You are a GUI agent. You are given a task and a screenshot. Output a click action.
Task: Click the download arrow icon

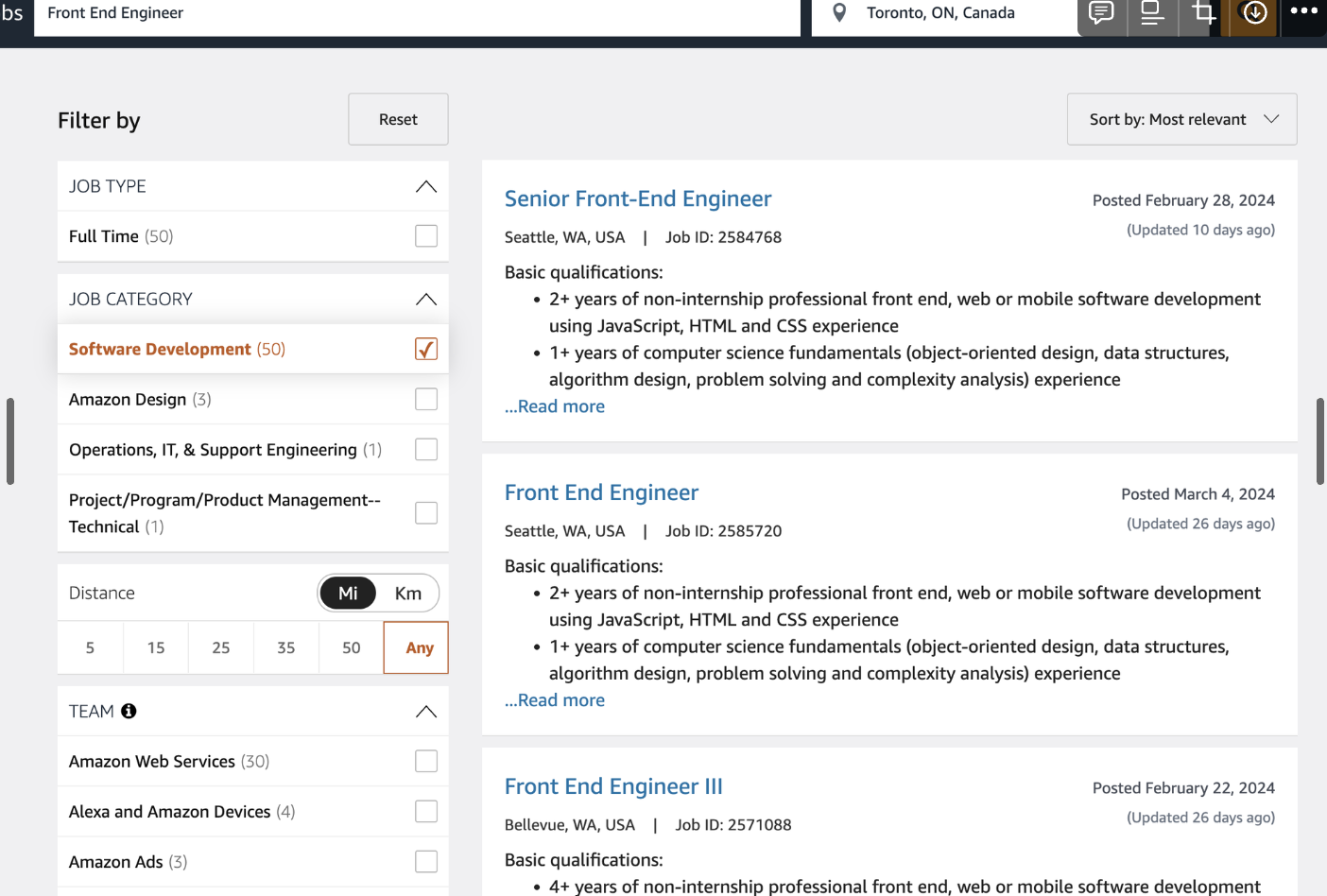pyautogui.click(x=1254, y=13)
